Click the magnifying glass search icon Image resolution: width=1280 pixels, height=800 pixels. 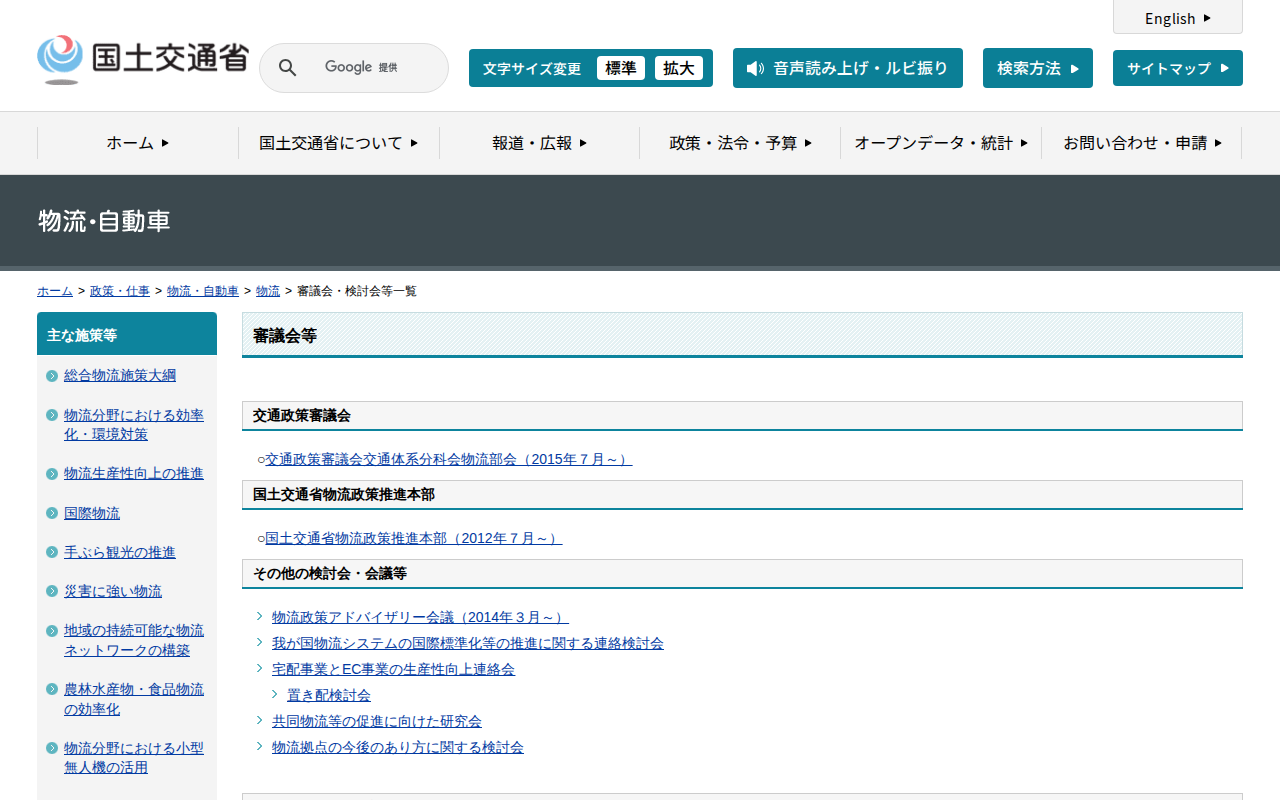pyautogui.click(x=287, y=68)
